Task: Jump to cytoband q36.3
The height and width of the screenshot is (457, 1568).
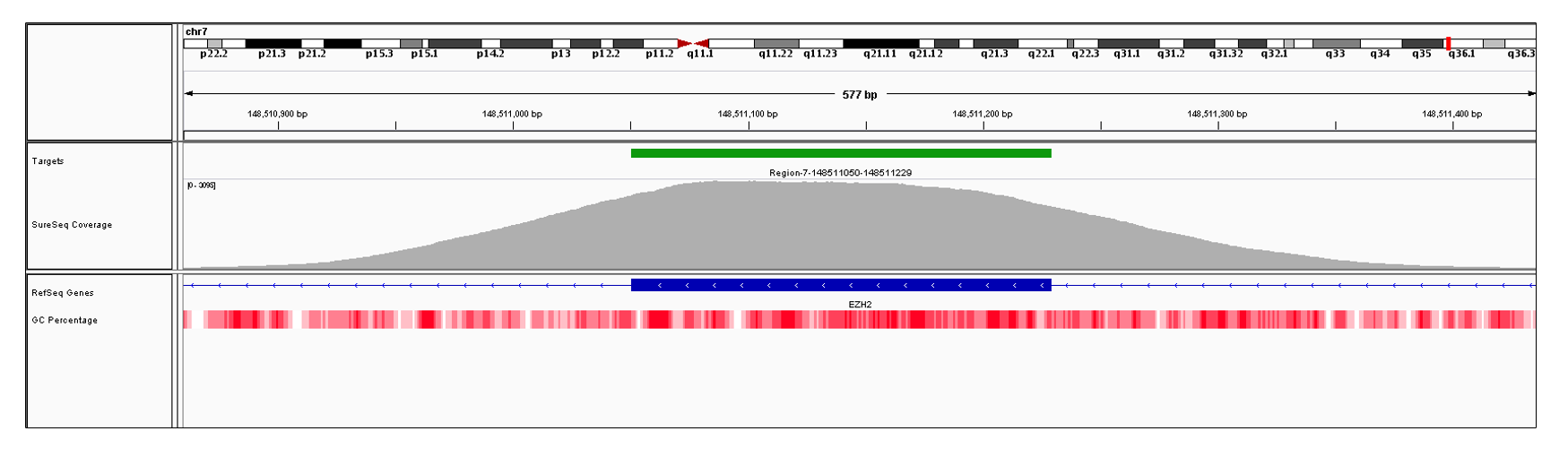Action: coord(1520,54)
